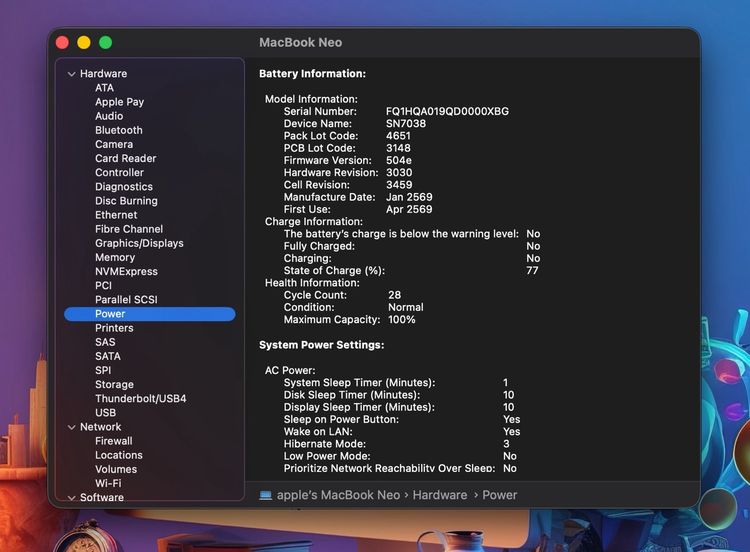Select Parallel SCSI in the sidebar

click(x=126, y=300)
